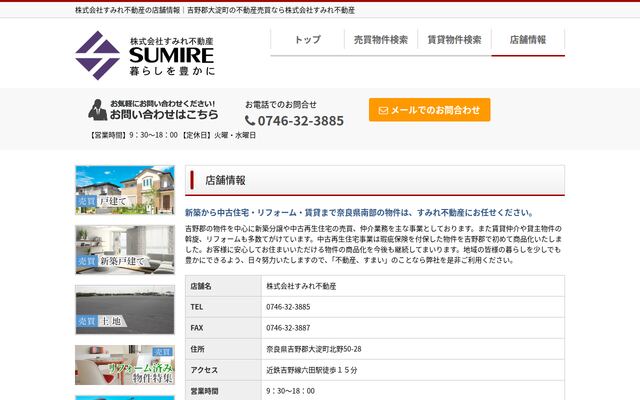This screenshot has width=640, height=400.
Task: Click the 店舗名 row label
Action: click(x=201, y=286)
